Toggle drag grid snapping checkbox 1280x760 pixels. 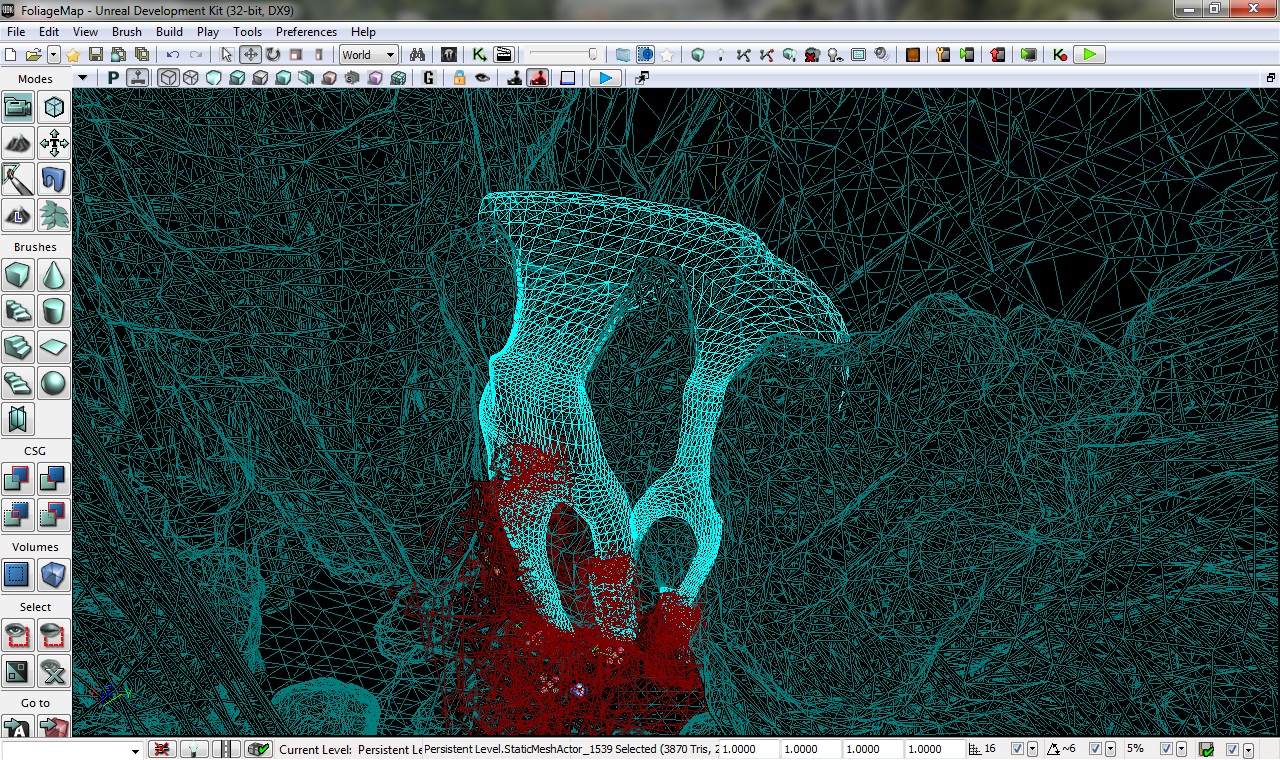pyautogui.click(x=1017, y=749)
